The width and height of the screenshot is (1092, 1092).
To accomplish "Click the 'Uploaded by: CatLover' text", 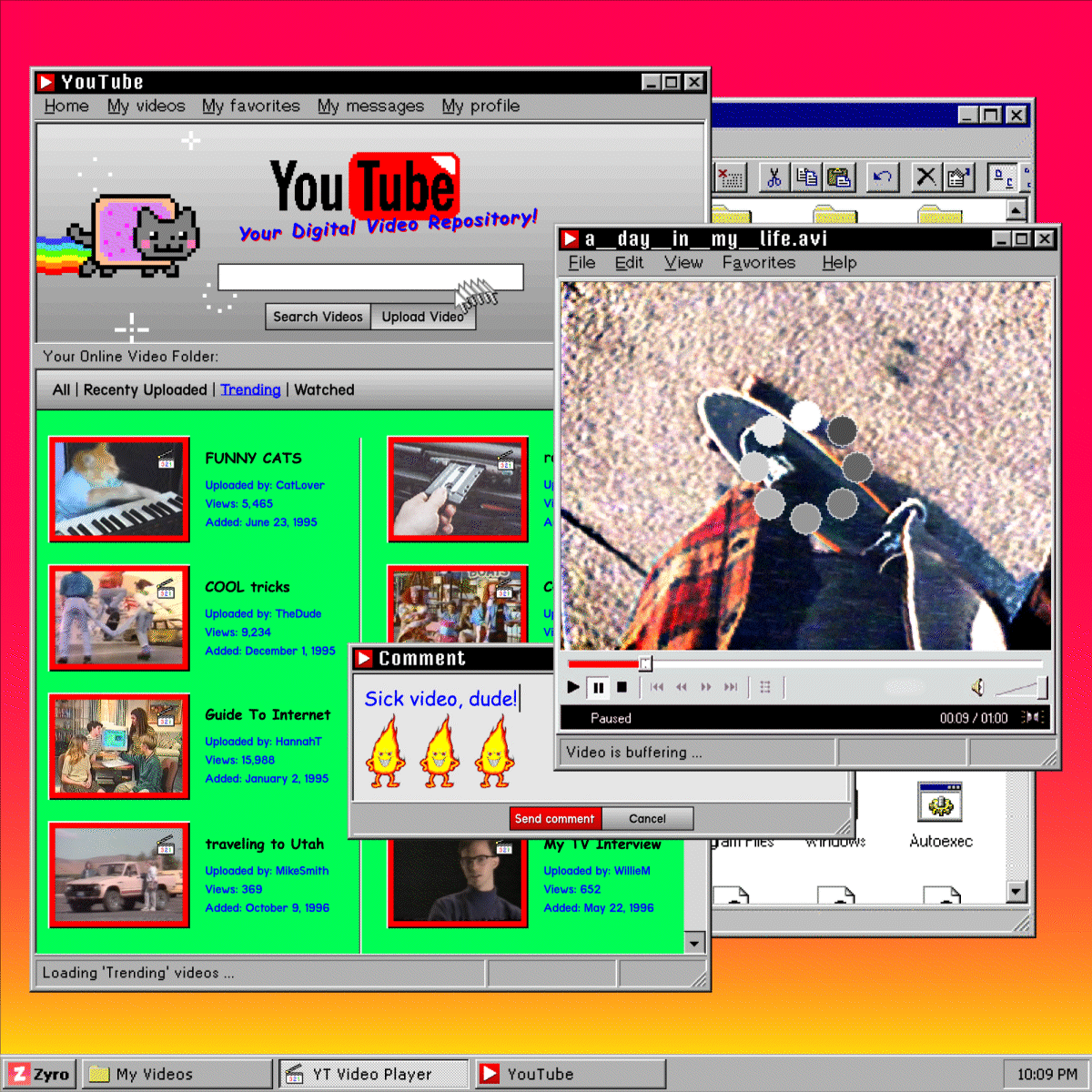I will (x=265, y=485).
